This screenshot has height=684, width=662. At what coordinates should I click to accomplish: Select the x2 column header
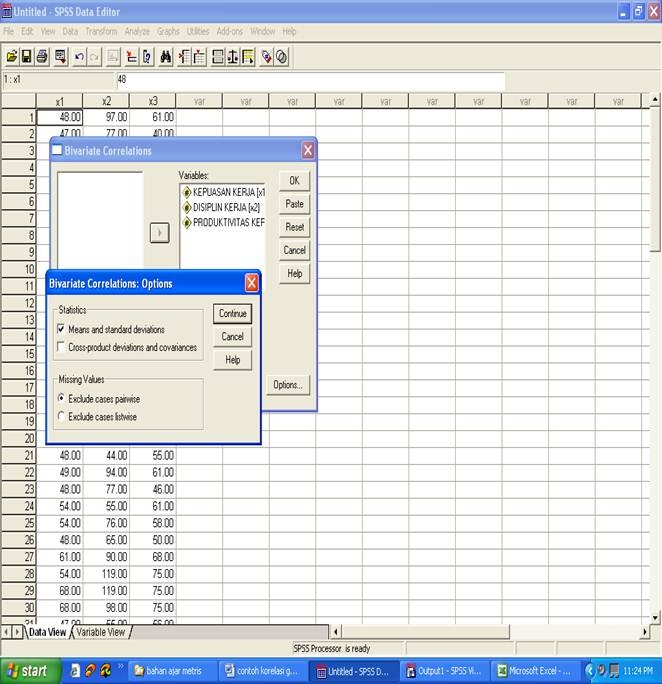[106, 101]
